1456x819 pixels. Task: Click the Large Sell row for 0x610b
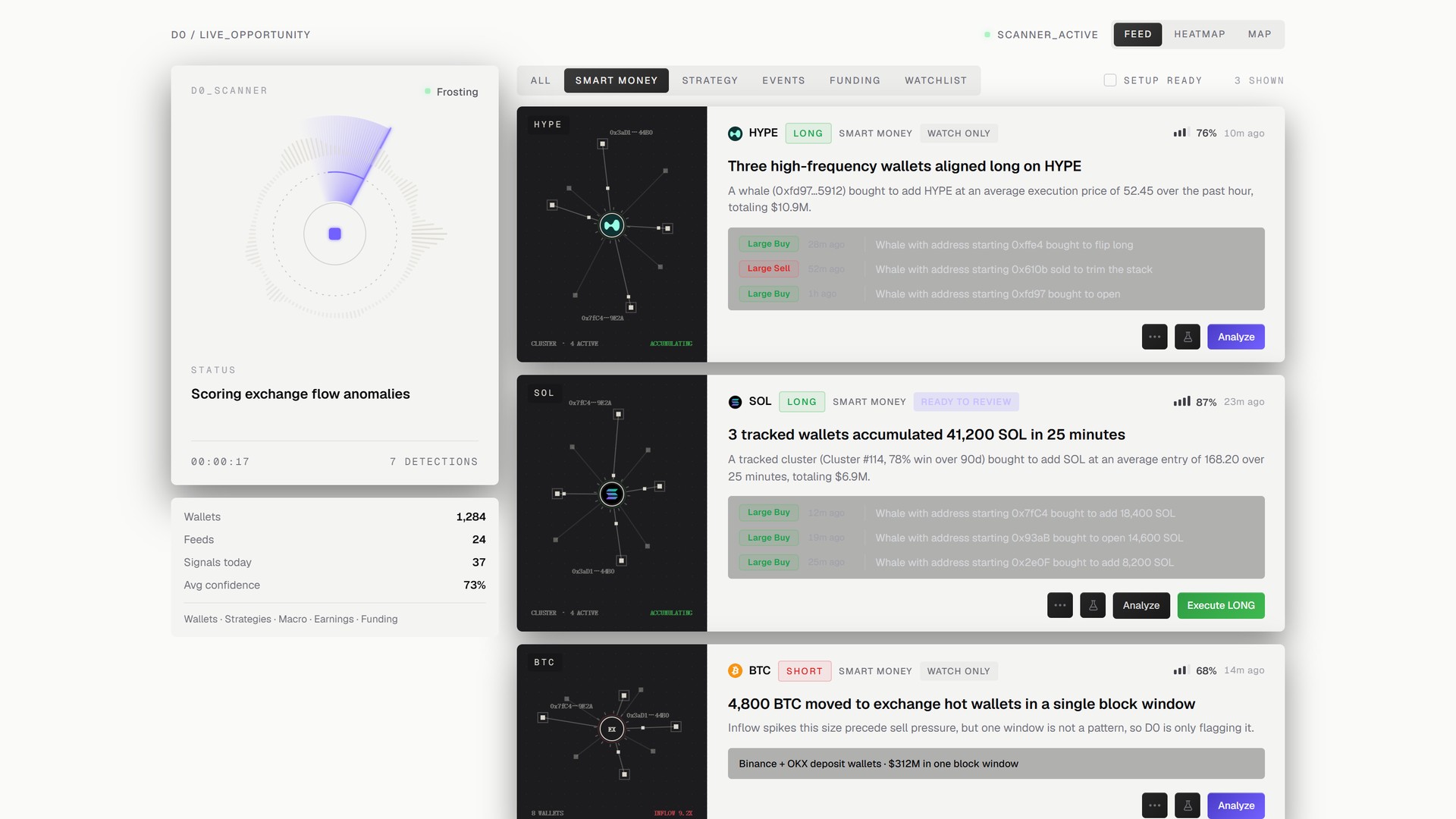[996, 269]
